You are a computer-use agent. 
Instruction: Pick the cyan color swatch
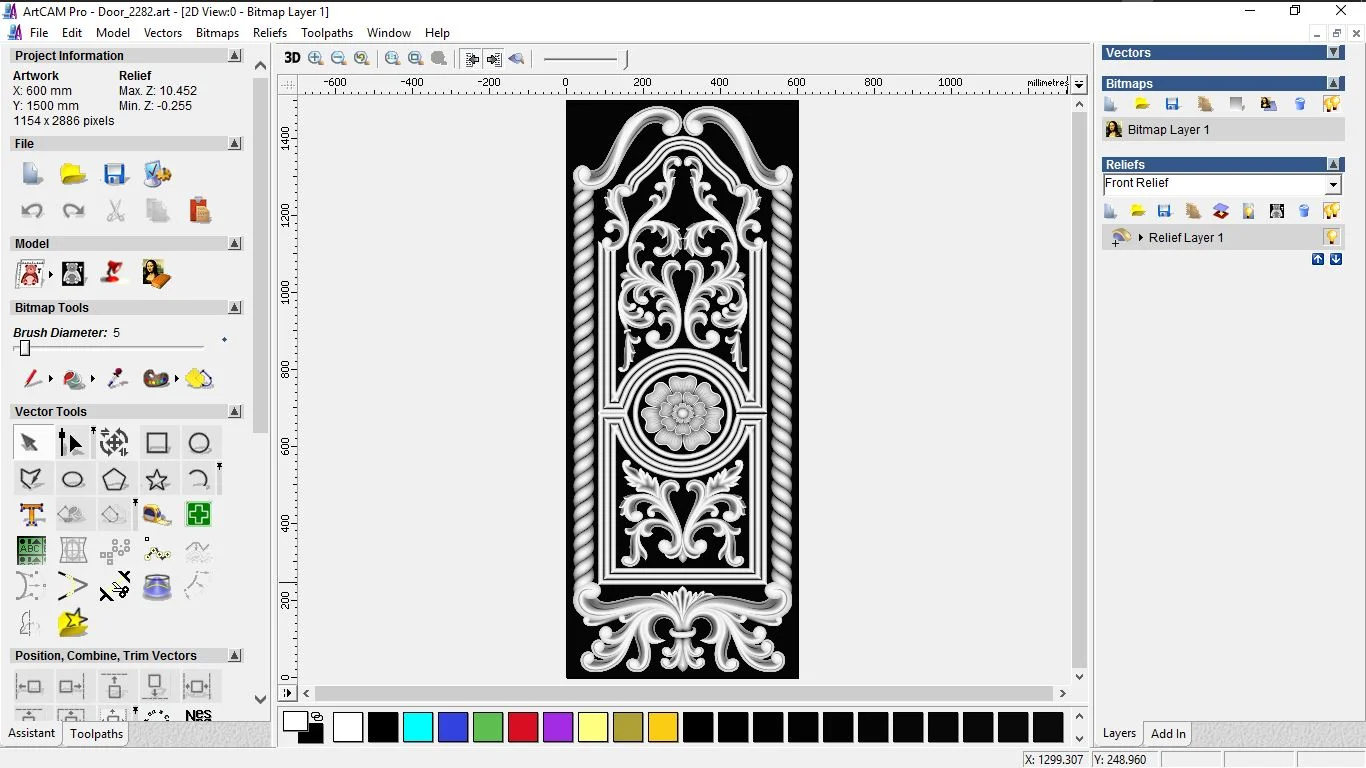[418, 727]
